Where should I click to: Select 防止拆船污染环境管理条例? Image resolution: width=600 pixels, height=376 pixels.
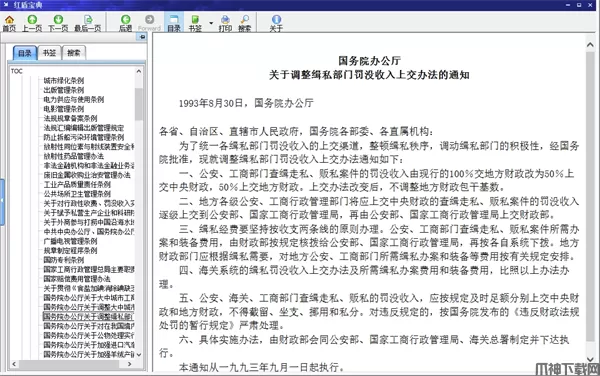coord(84,137)
